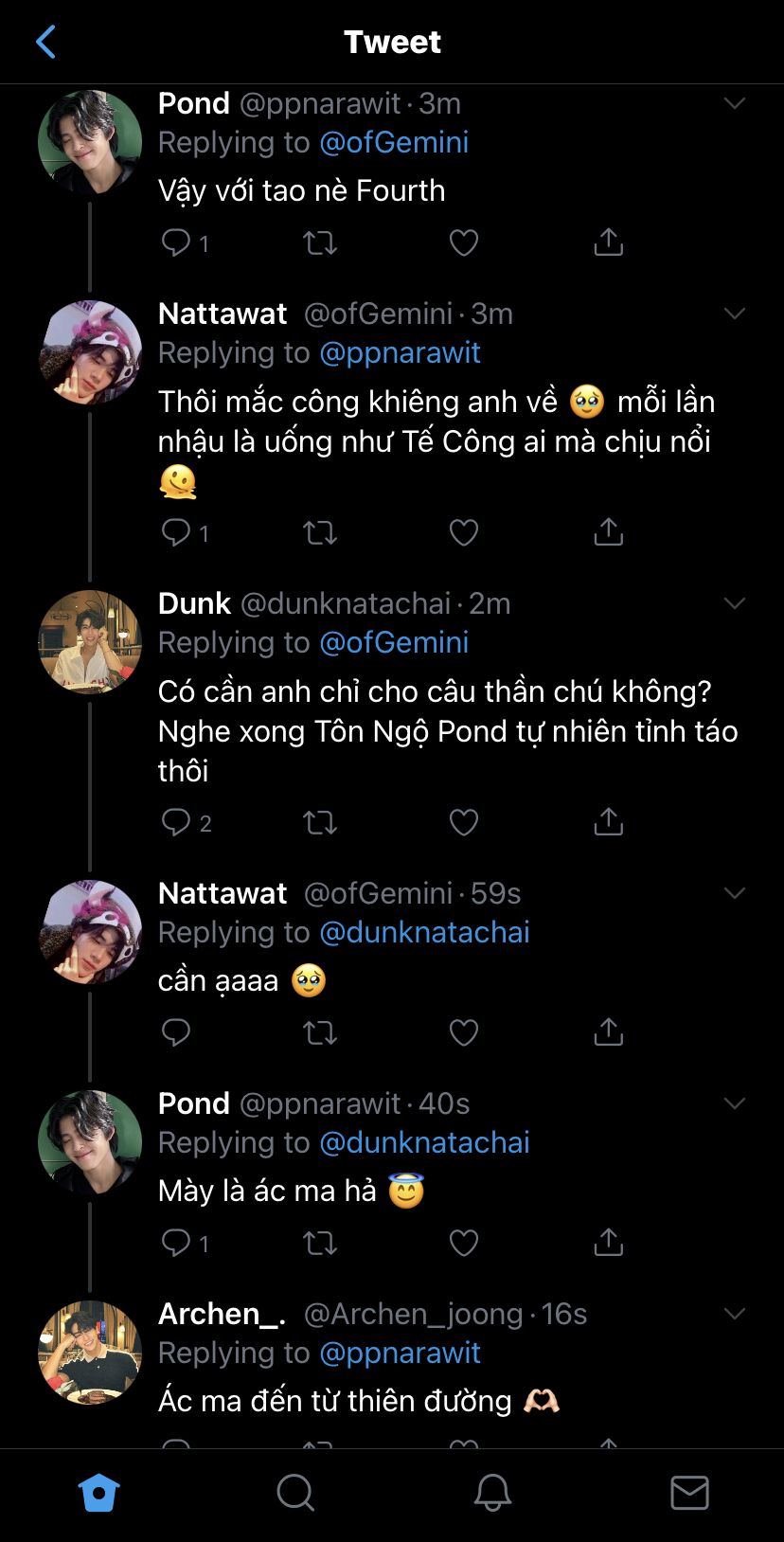The width and height of the screenshot is (784, 1542).
Task: Share Nattawat's Tế Công tweet
Action: point(608,532)
